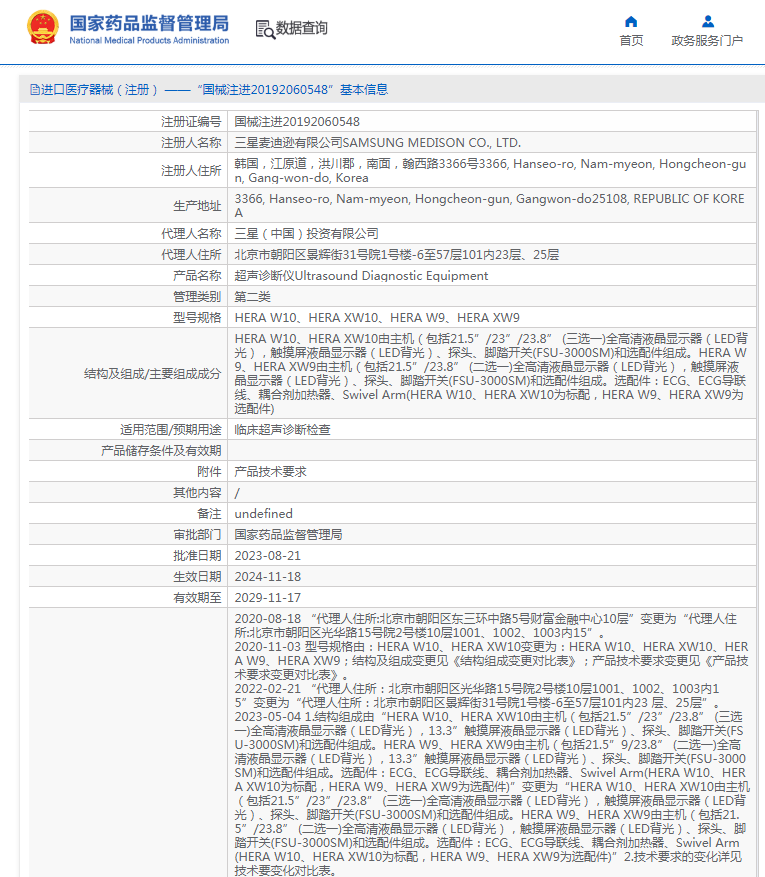The width and height of the screenshot is (765, 877).
Task: Click the 政务服务门户 person icon
Action: click(707, 21)
